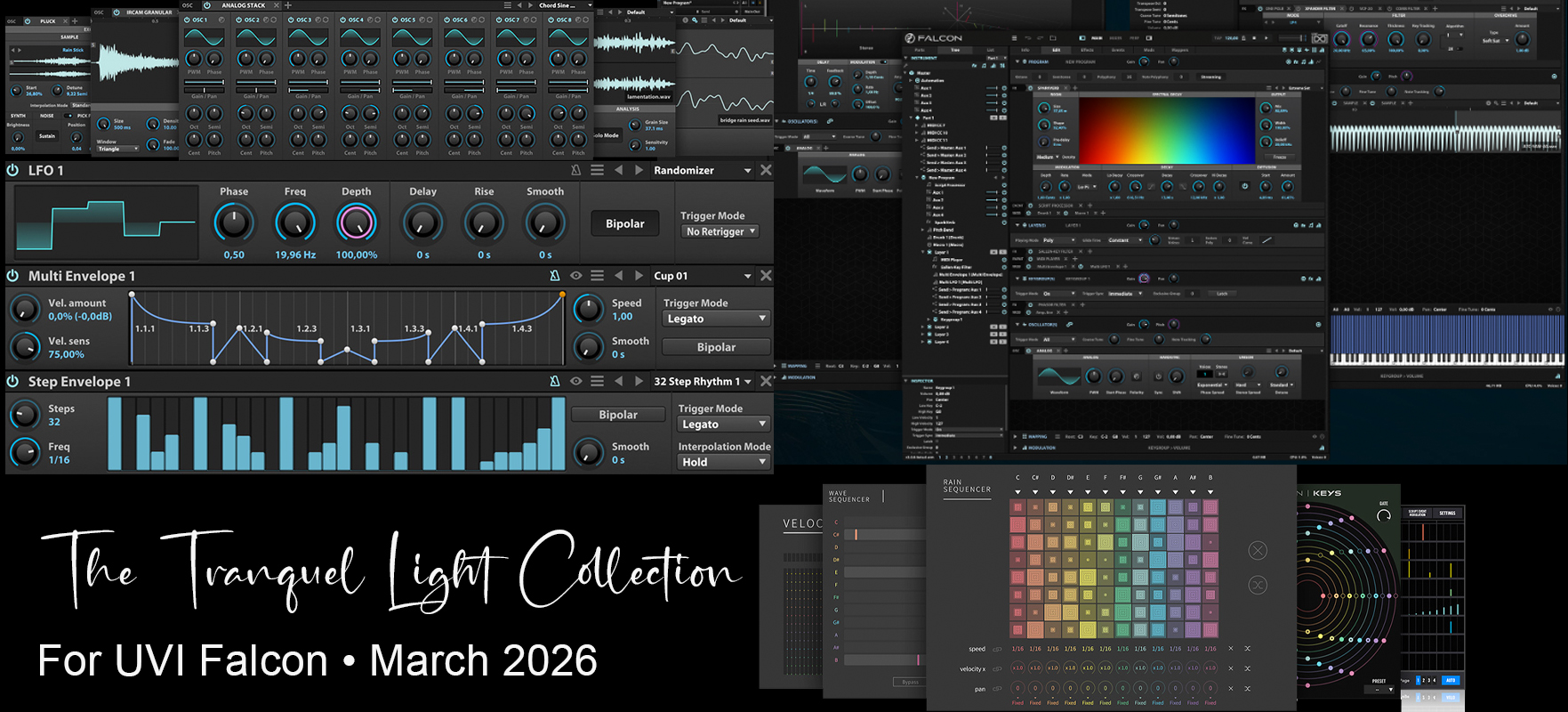
Task: Click the metronome sync icon on Step Envelope 1
Action: tap(555, 381)
